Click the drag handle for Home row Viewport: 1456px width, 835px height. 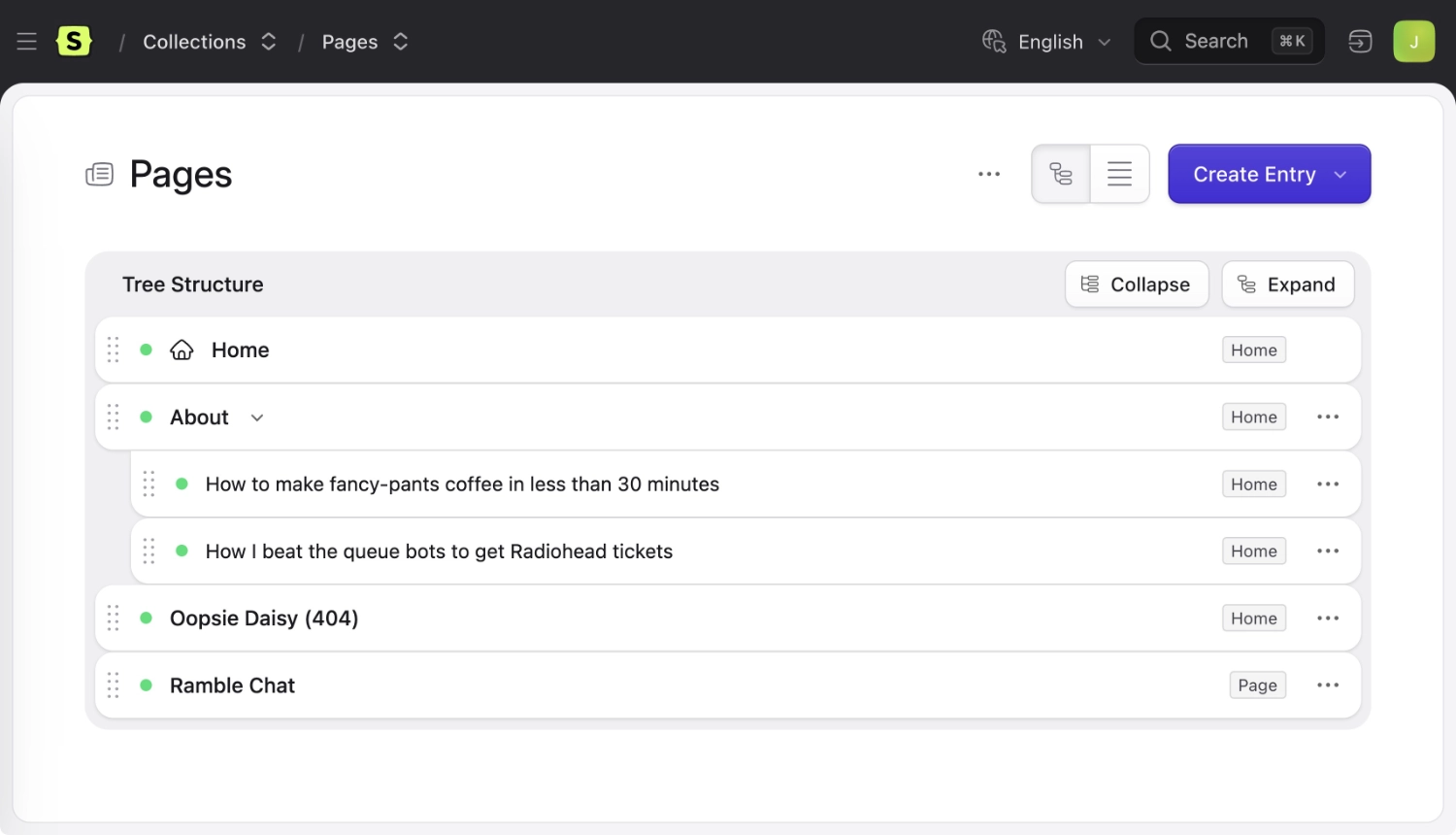click(x=114, y=350)
